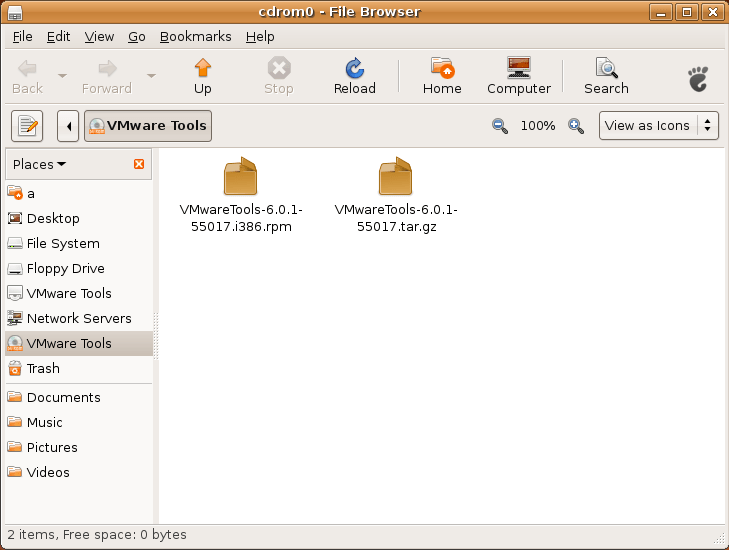The width and height of the screenshot is (729, 550).
Task: Select the VMwareTools tar.gz archive icon
Action: coord(395,176)
